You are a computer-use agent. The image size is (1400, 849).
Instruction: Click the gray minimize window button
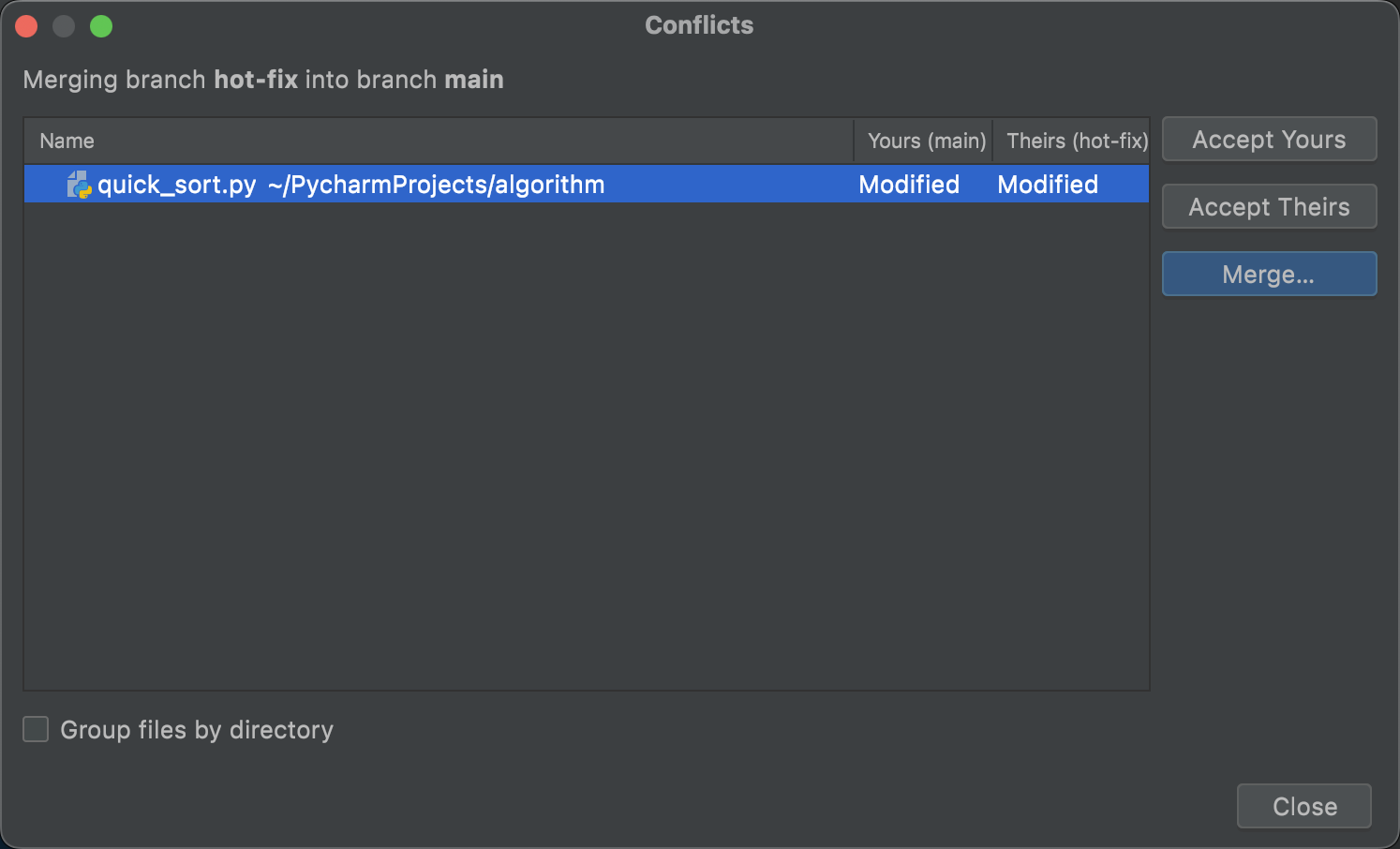pyautogui.click(x=64, y=26)
